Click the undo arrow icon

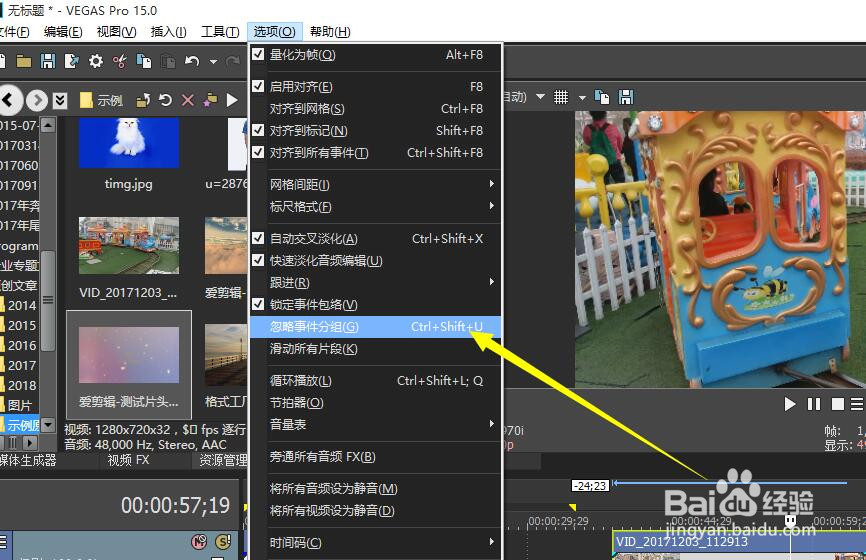192,61
